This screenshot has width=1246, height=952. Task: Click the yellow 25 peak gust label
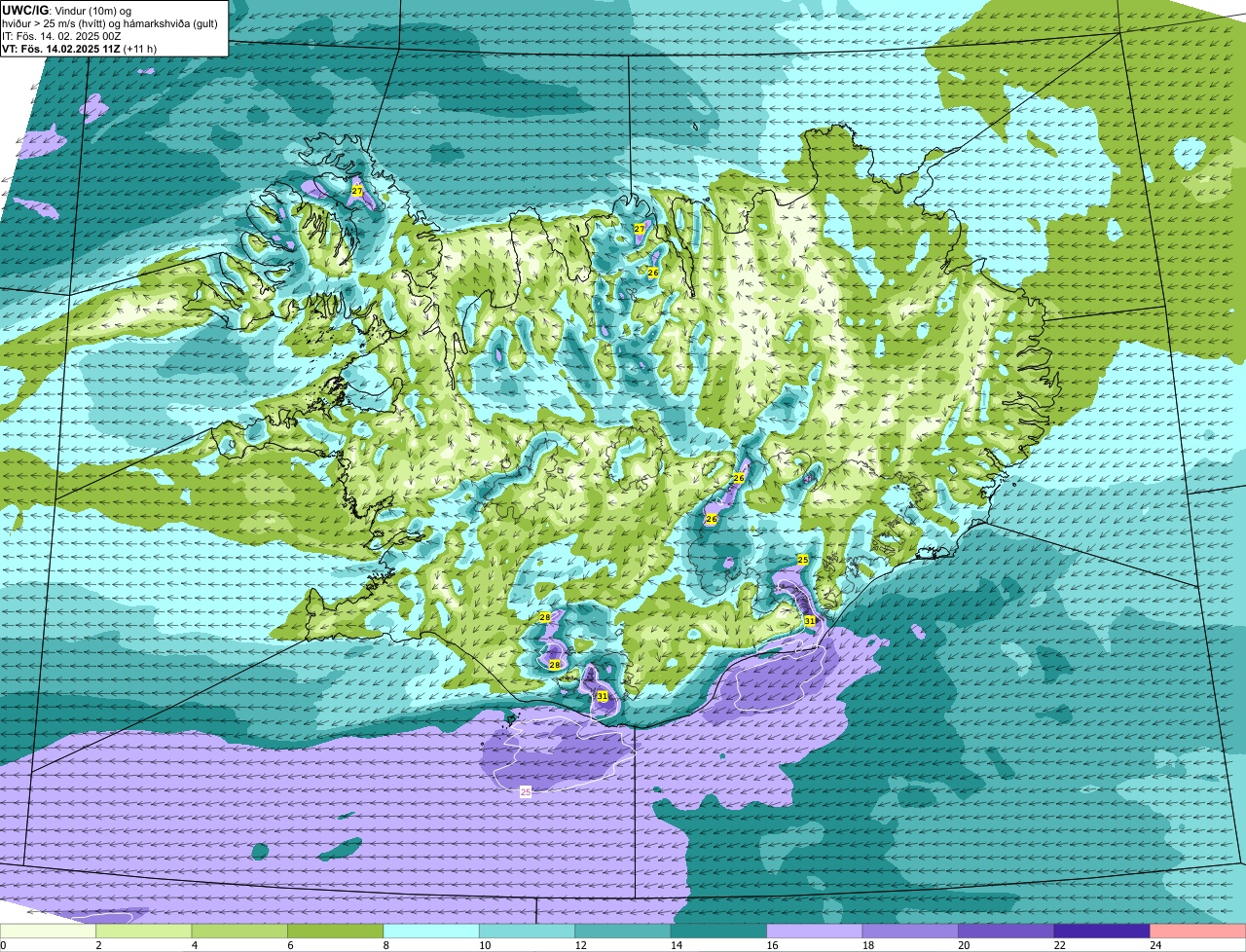coord(802,560)
